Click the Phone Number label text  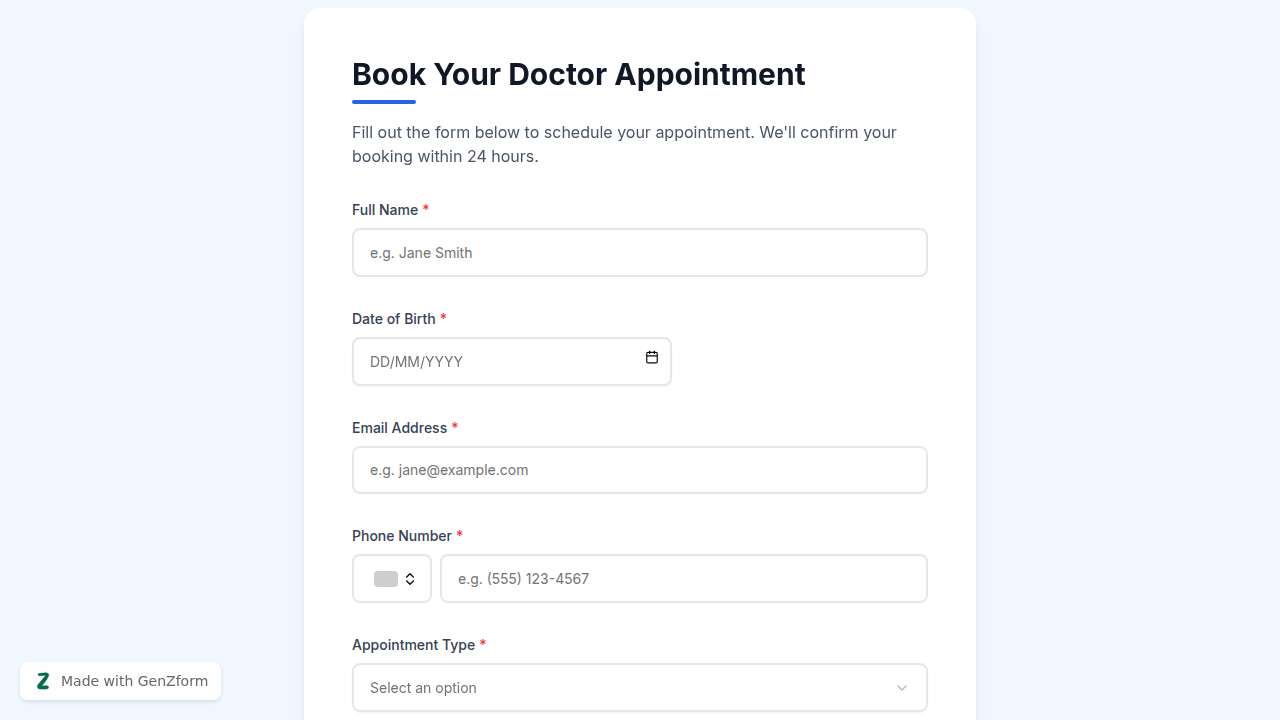400,536
